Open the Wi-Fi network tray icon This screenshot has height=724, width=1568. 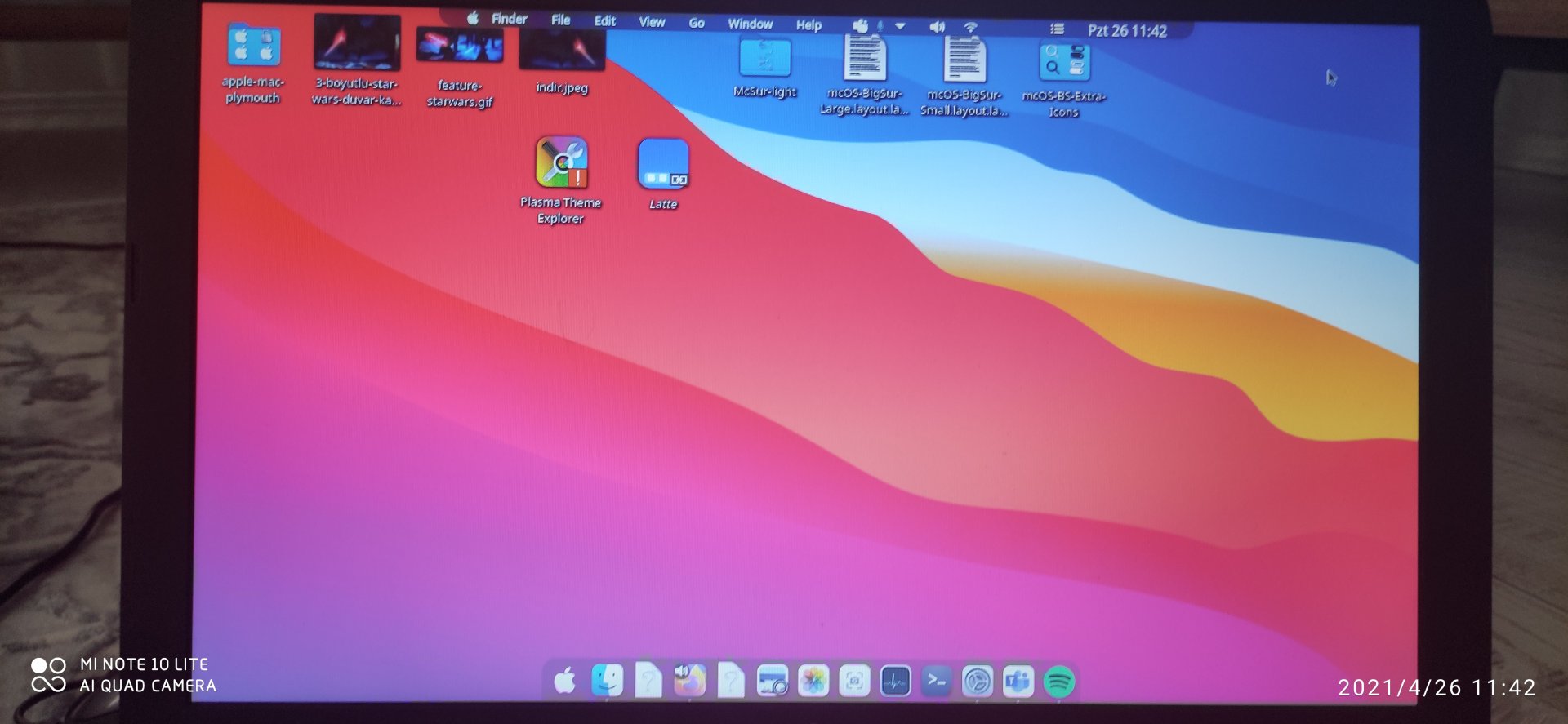[971, 28]
